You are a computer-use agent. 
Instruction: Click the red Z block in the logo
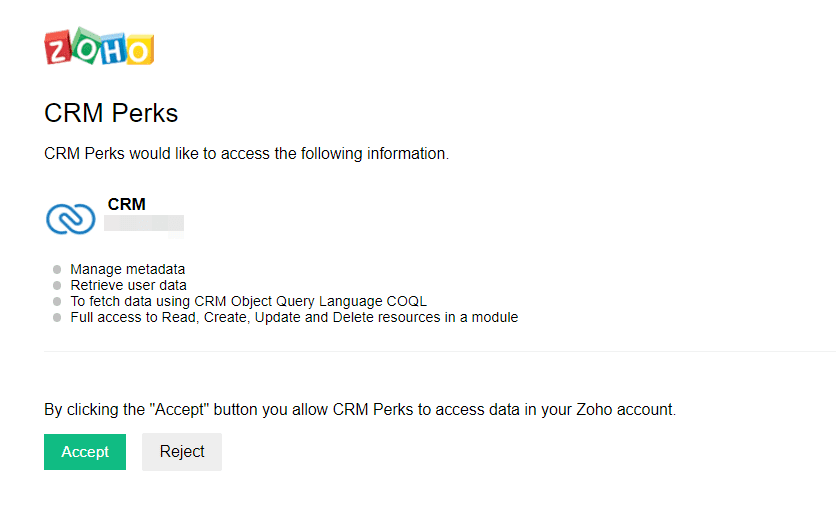pos(59,49)
